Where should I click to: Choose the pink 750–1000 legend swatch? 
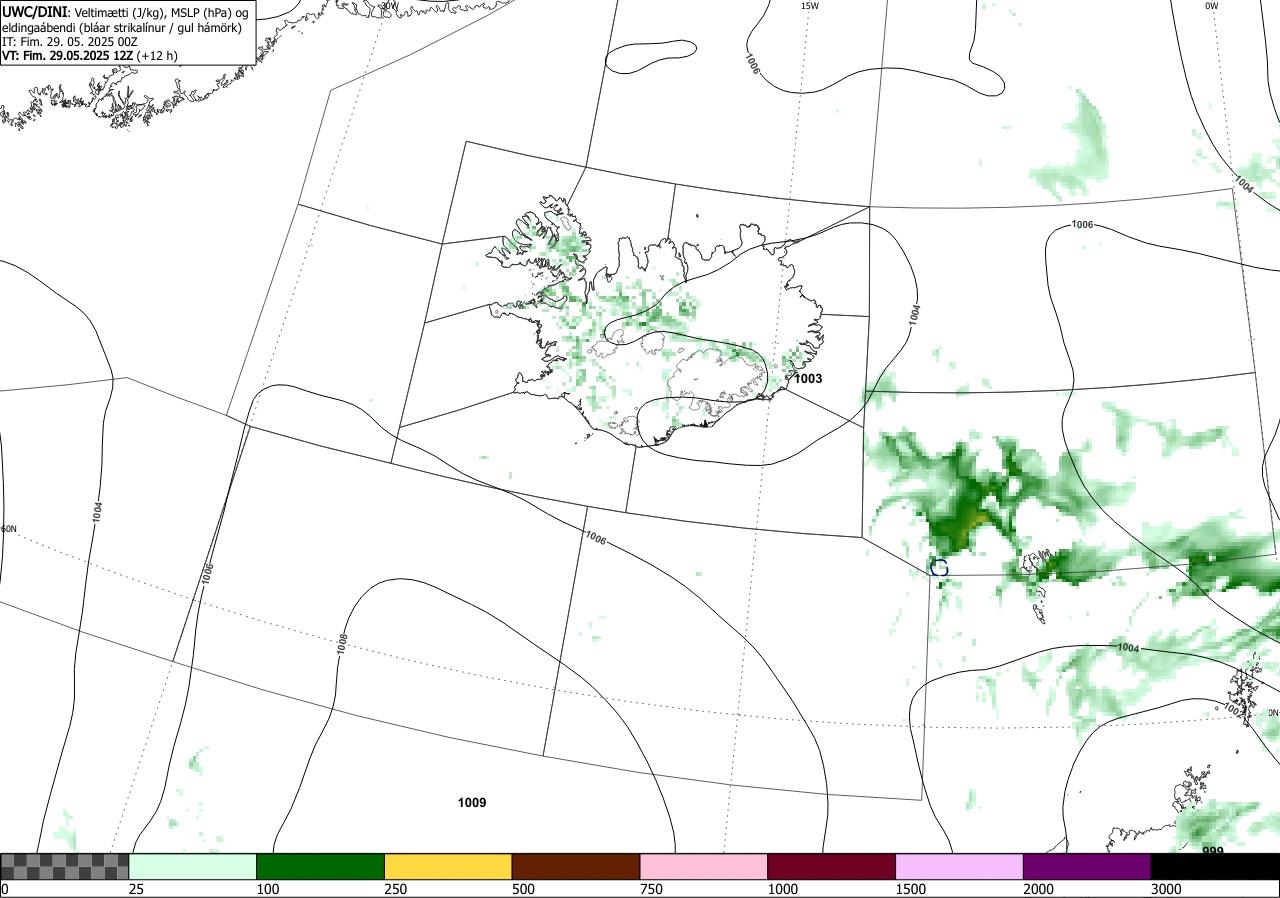(704, 866)
